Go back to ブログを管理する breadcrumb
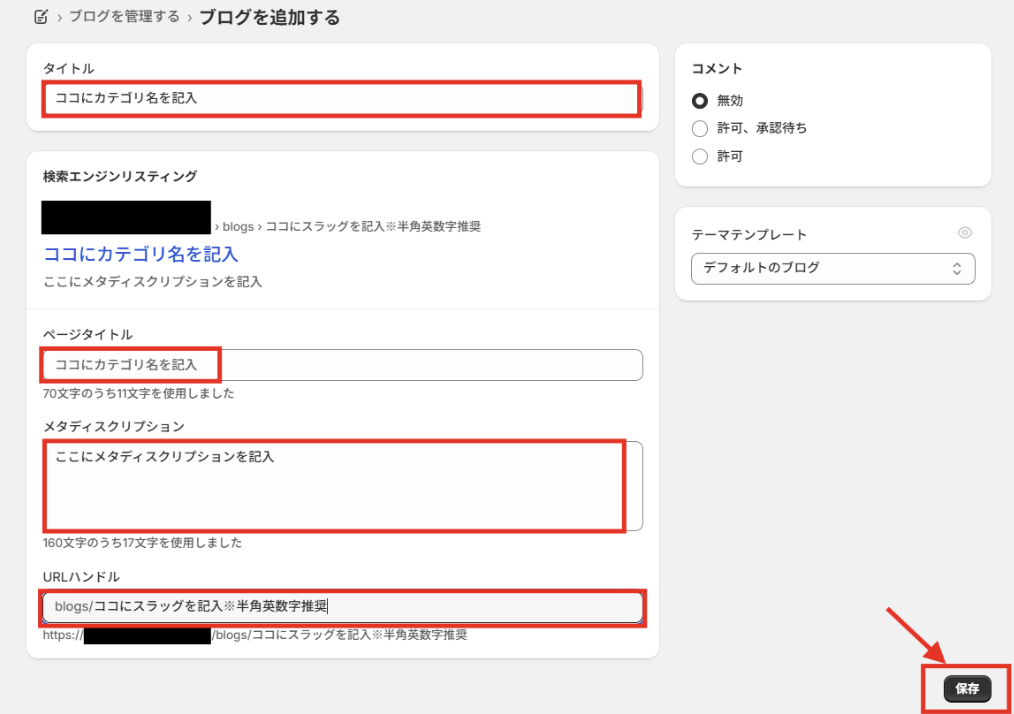The width and height of the screenshot is (1014, 714). pos(124,17)
